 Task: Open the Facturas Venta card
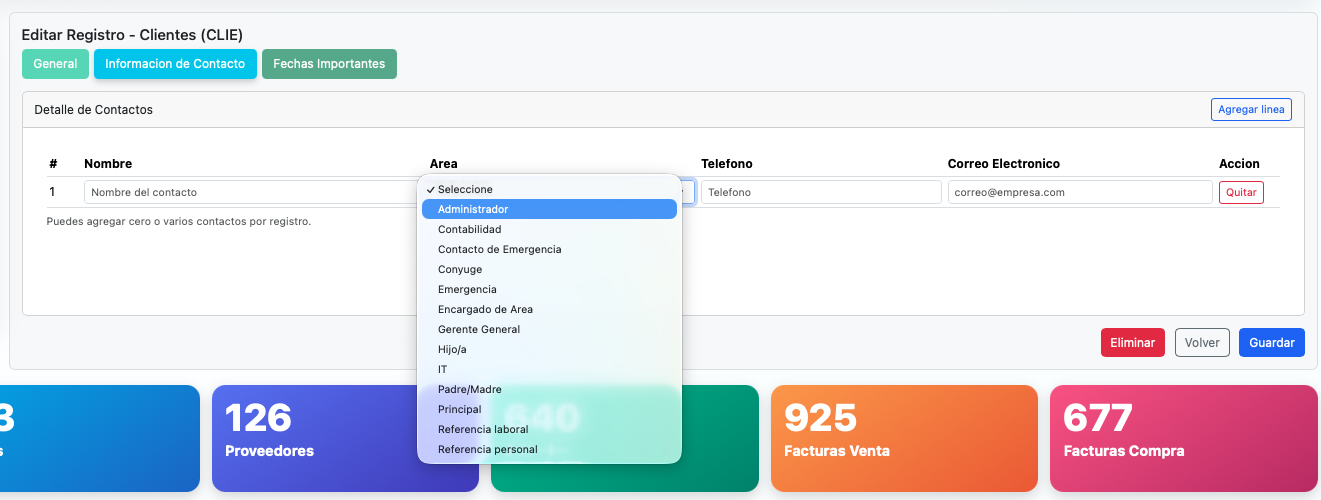[903, 437]
